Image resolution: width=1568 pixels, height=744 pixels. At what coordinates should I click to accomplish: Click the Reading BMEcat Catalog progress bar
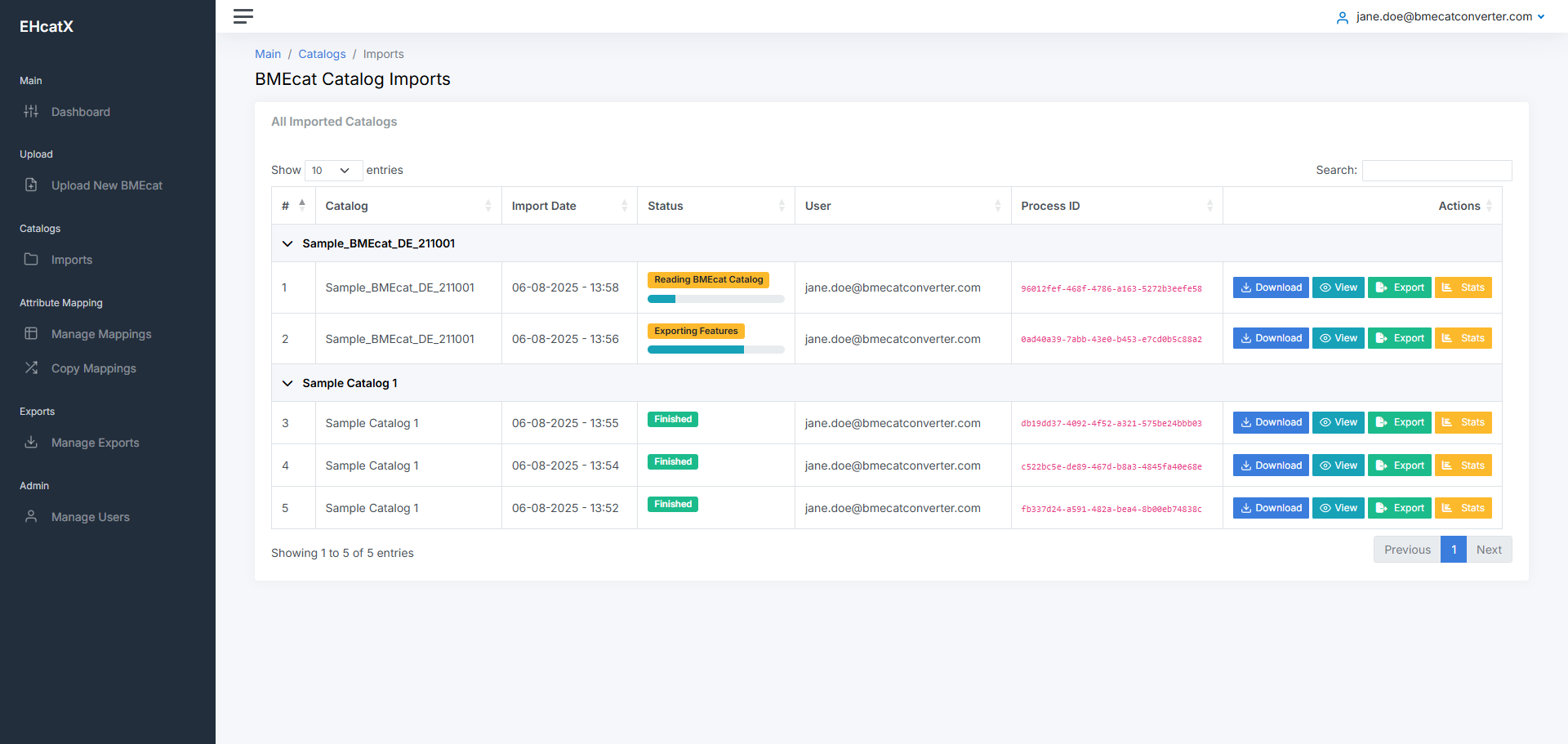pos(715,299)
